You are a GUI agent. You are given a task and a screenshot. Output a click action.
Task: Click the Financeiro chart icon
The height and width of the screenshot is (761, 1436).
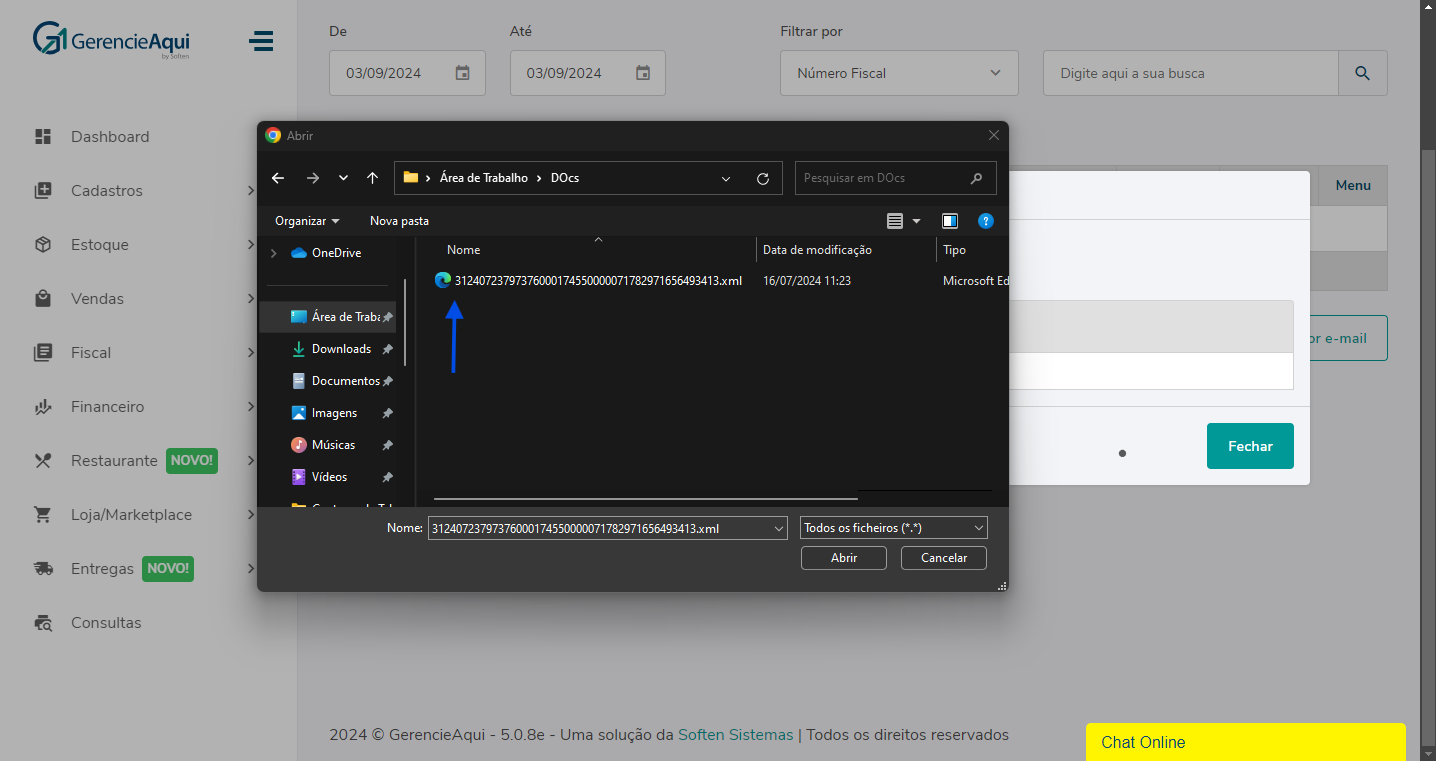[42, 406]
